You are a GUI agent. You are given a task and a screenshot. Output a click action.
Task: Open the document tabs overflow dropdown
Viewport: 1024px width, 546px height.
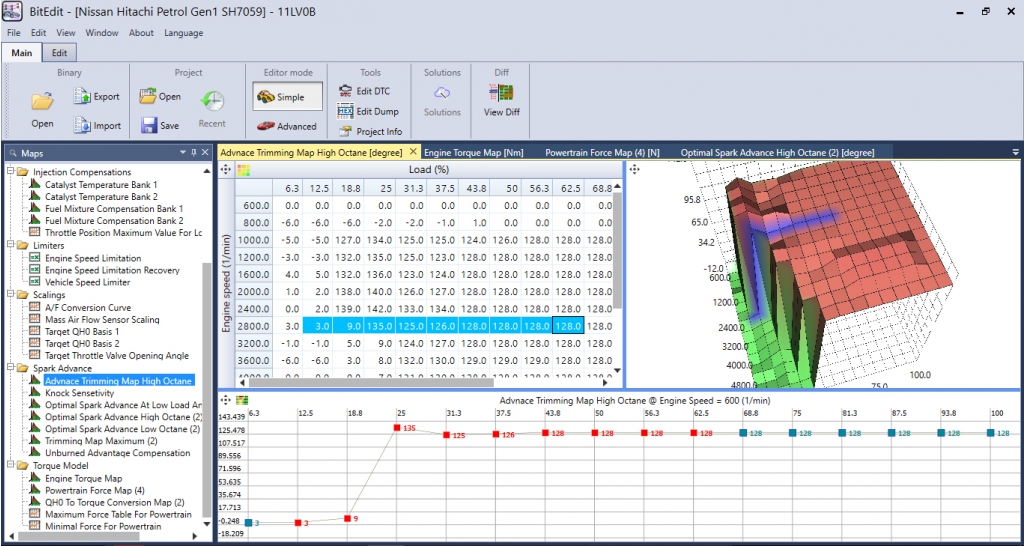tap(1015, 152)
